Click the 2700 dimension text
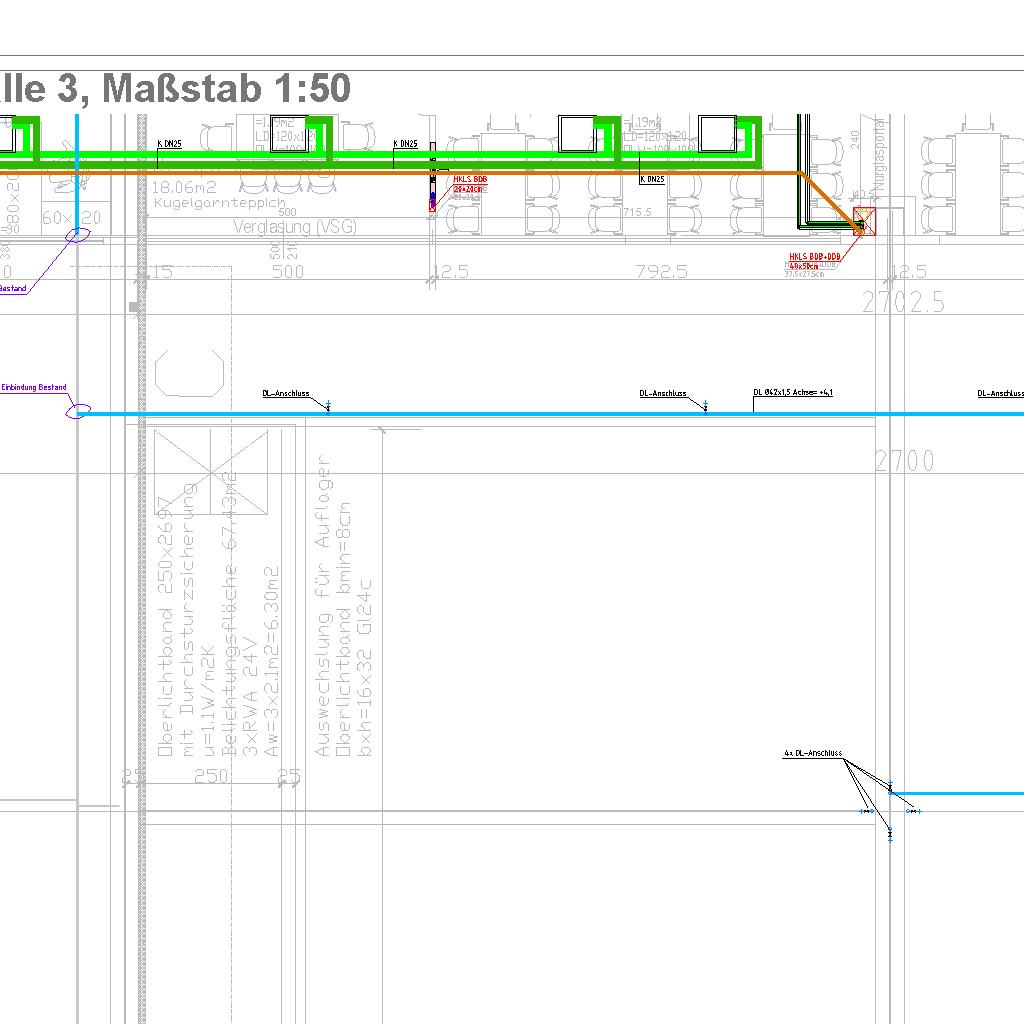Viewport: 1024px width, 1024px height. (905, 461)
